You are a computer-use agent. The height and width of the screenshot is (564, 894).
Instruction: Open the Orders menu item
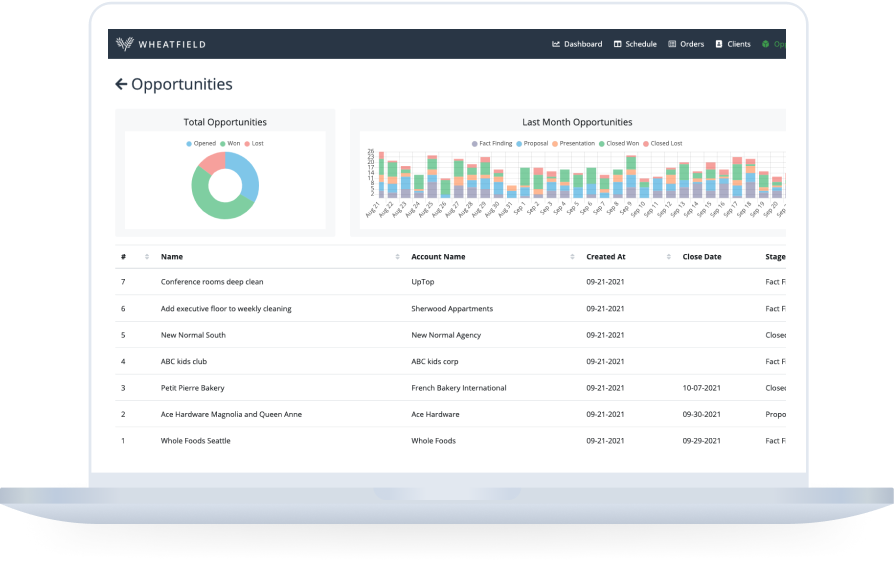686,44
